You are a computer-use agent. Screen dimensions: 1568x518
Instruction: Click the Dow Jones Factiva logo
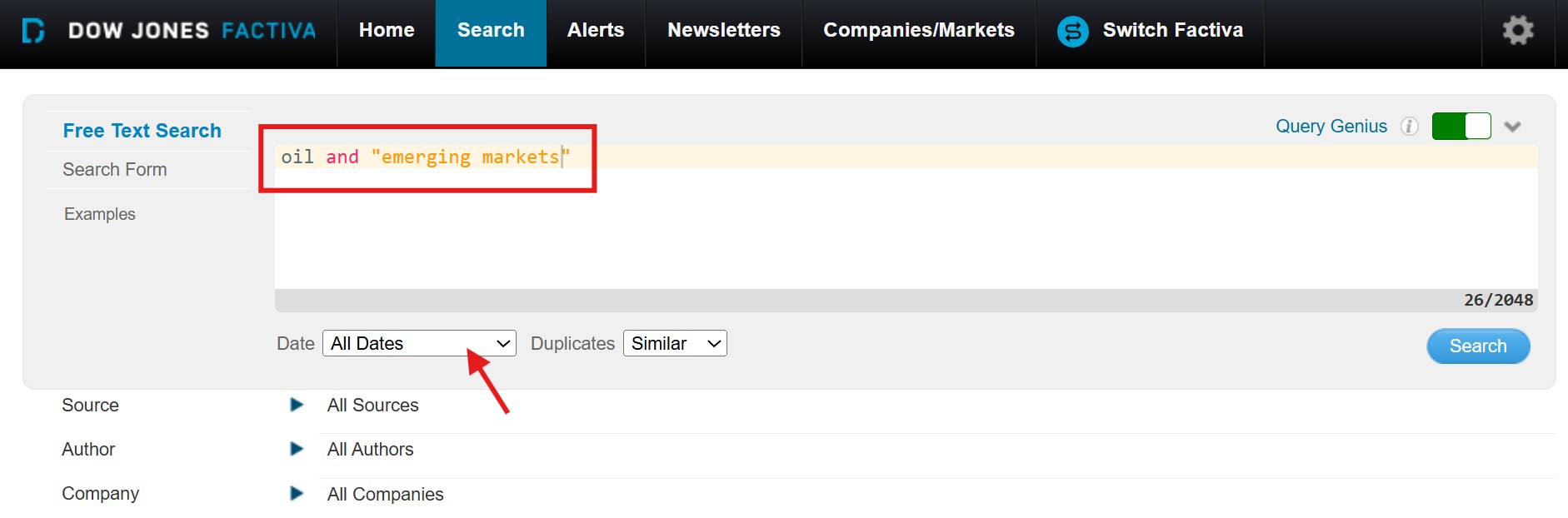169,31
